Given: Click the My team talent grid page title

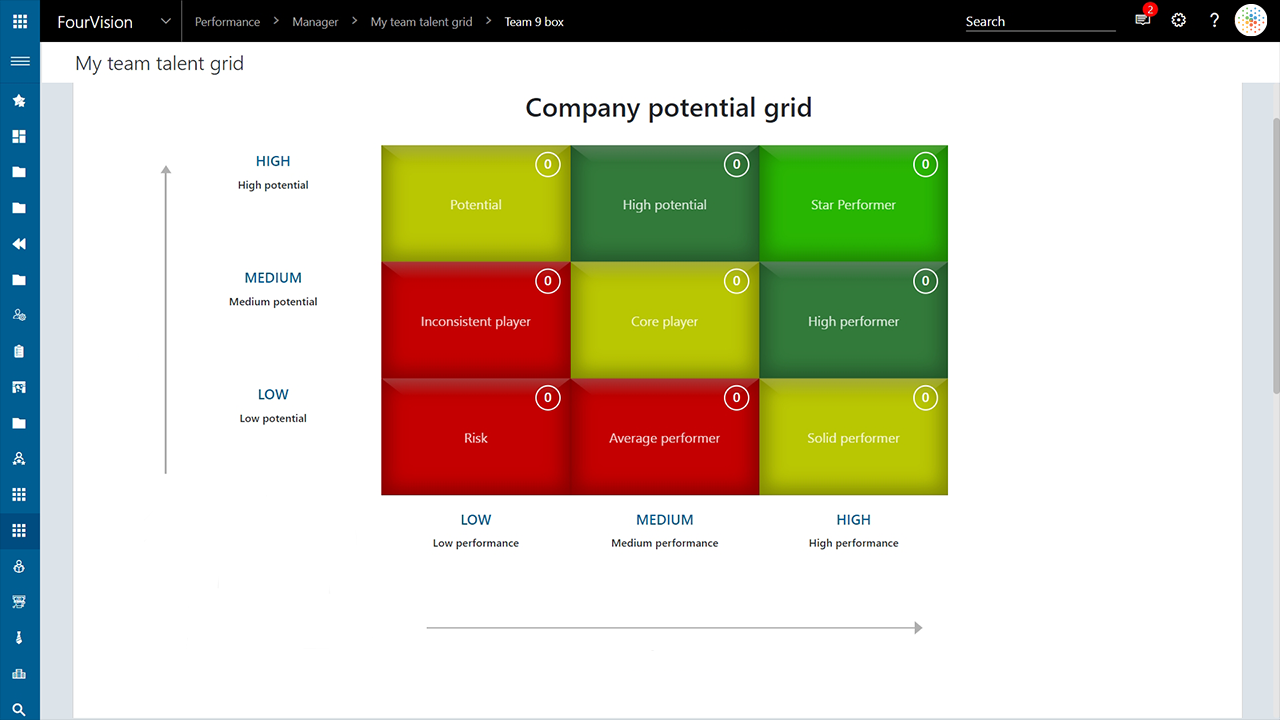Looking at the screenshot, I should [x=159, y=64].
